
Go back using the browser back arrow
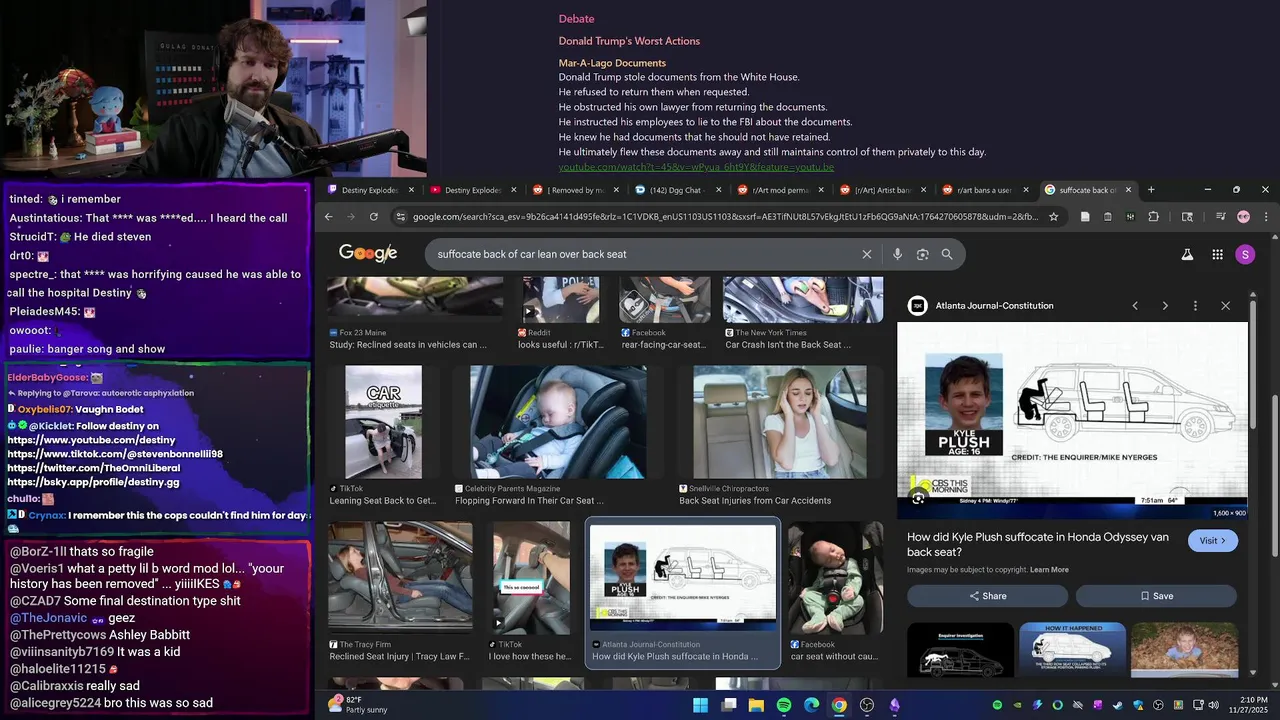click(328, 216)
